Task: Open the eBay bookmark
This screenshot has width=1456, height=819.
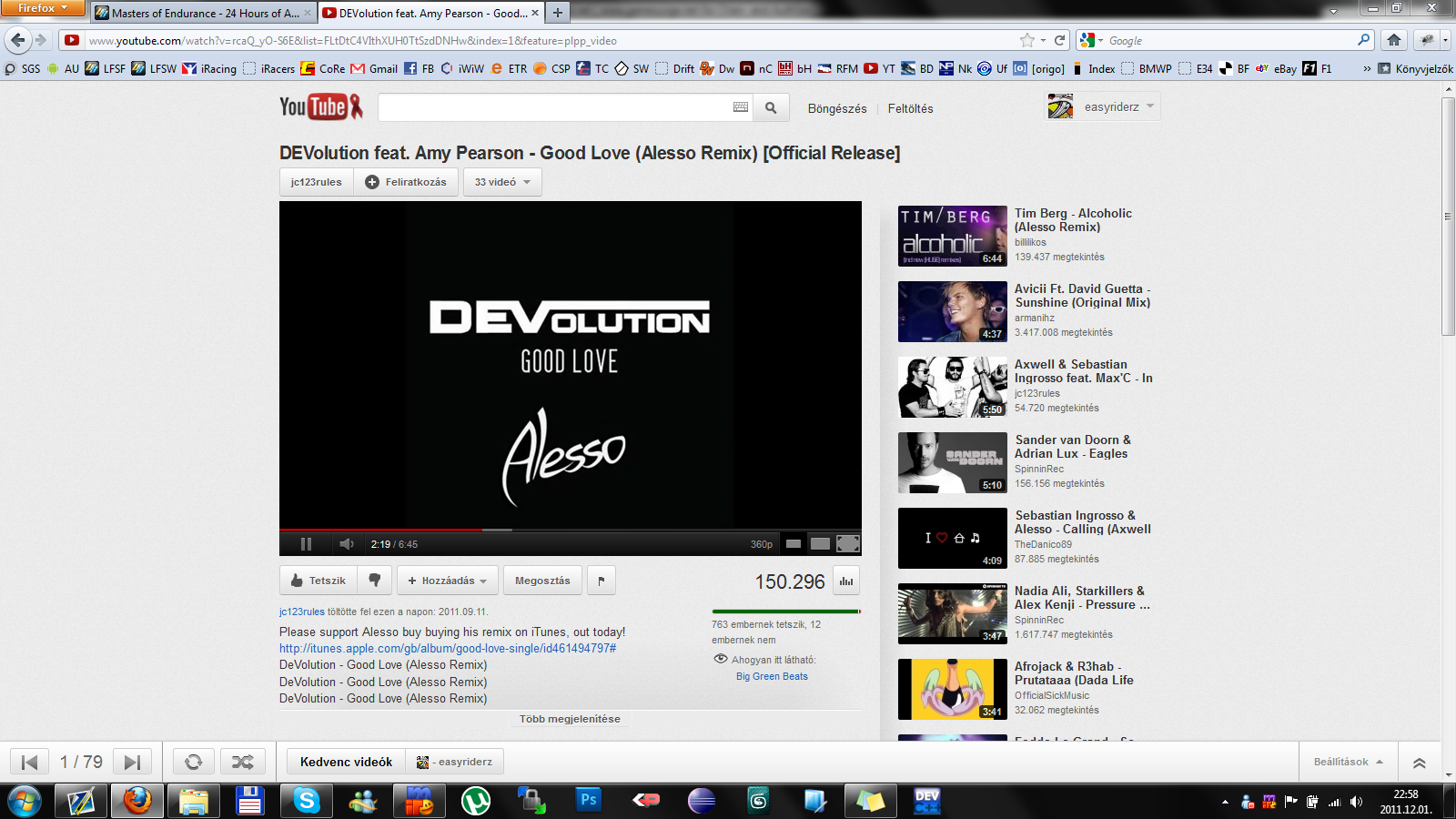Action: tap(1276, 68)
